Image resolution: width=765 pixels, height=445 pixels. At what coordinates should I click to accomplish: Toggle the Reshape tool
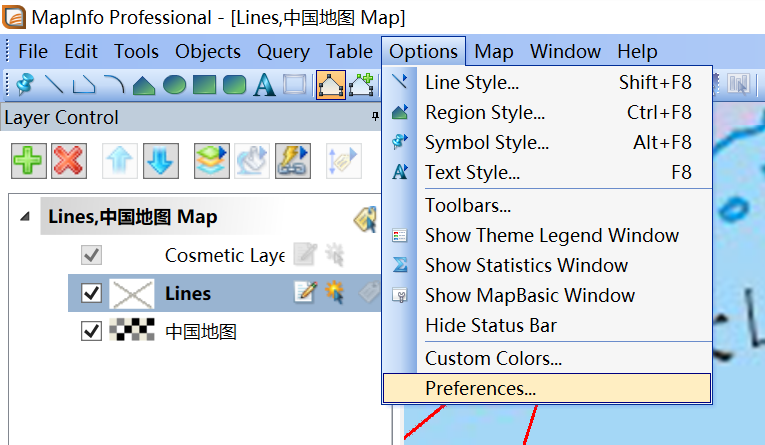click(331, 84)
